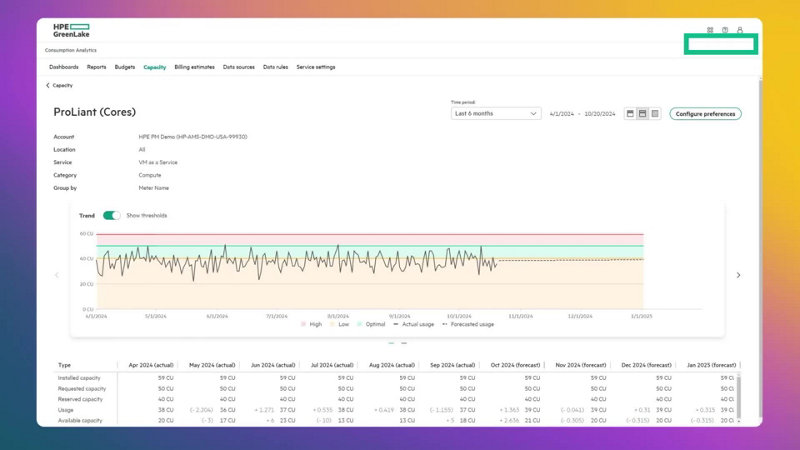Go back to Capacity via breadcrumb
Image resolution: width=800 pixels, height=450 pixels.
click(59, 85)
